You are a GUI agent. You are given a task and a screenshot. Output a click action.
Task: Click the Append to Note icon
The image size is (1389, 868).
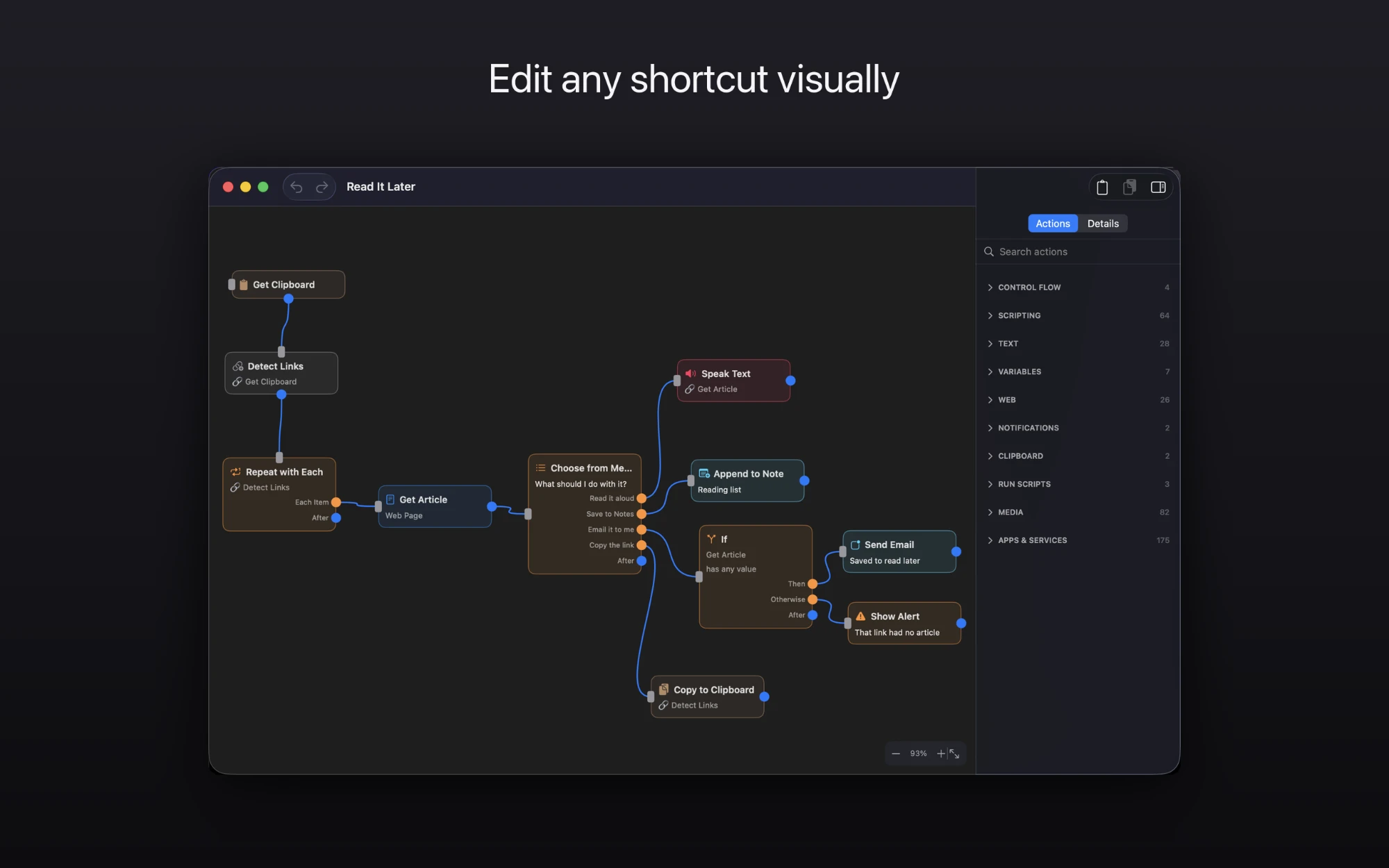(704, 474)
